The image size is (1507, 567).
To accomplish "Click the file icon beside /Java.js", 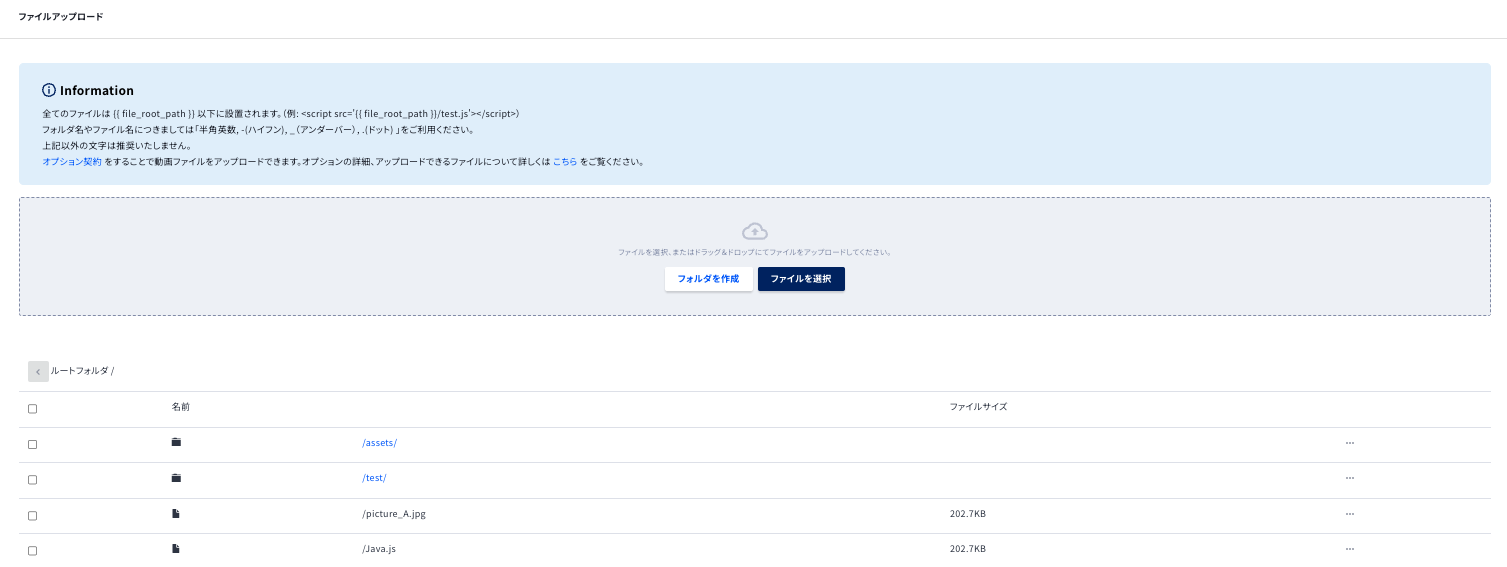I will 176,549.
